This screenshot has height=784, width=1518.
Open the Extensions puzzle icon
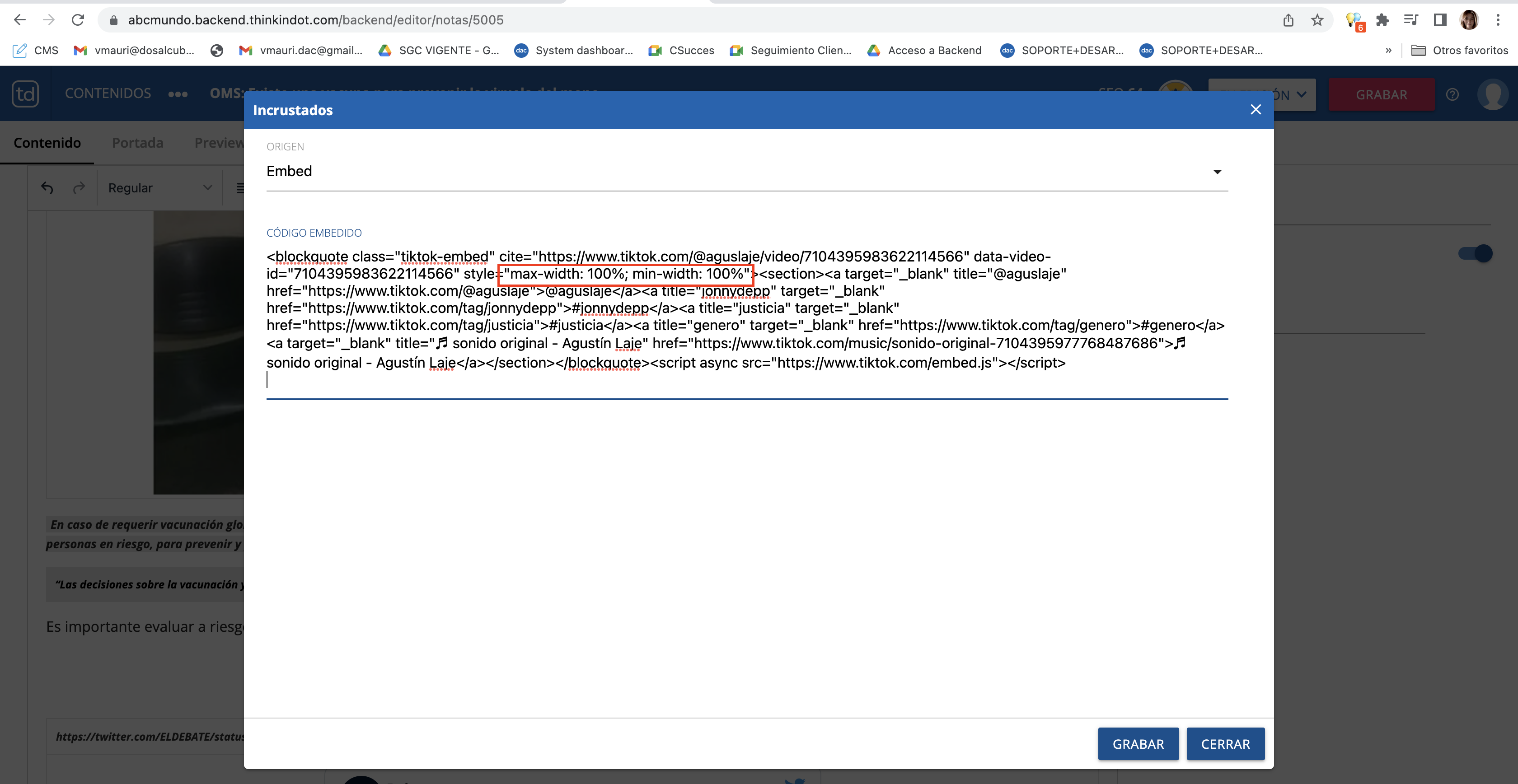coord(1382,20)
